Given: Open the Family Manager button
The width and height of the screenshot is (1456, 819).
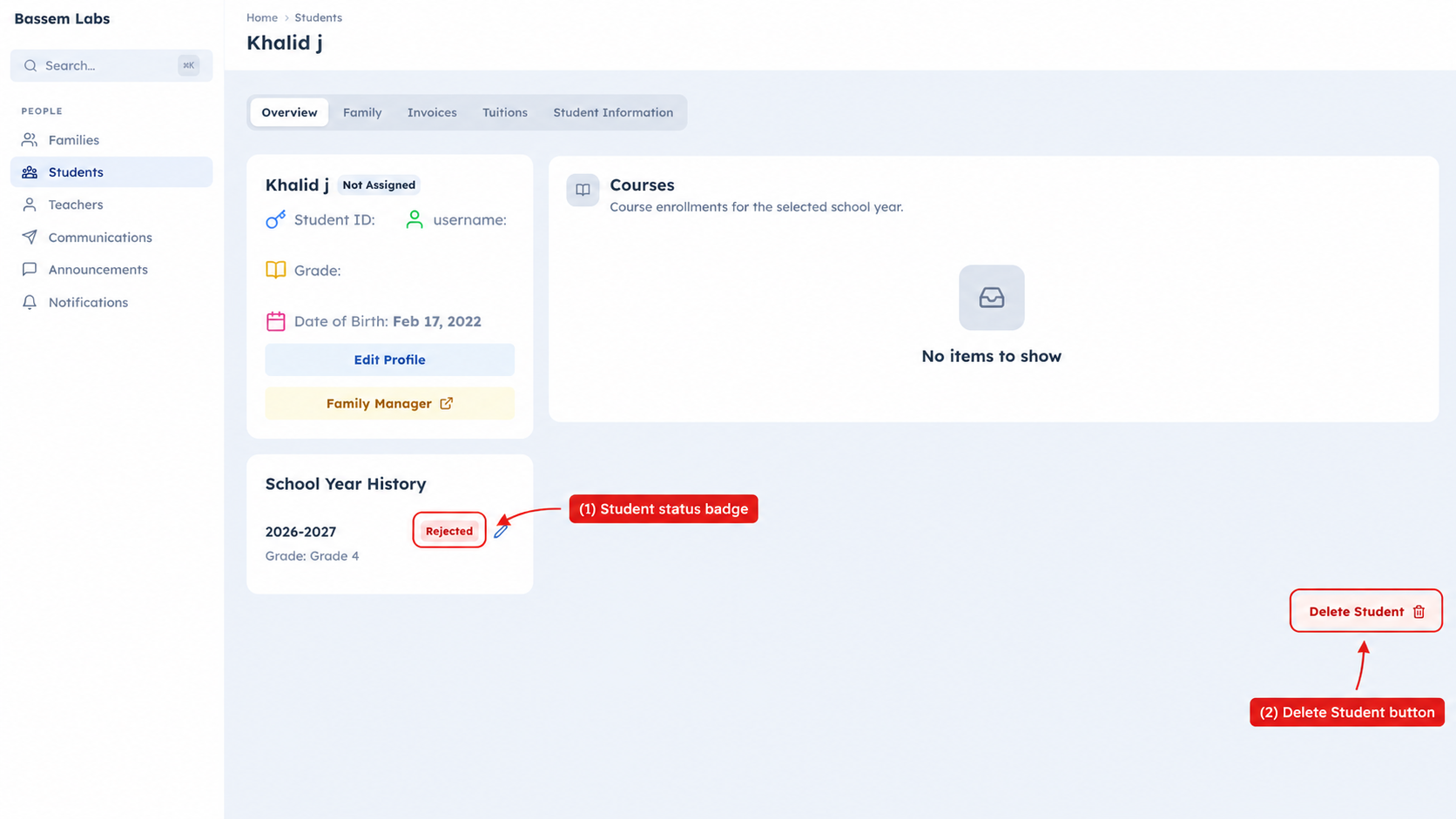Looking at the screenshot, I should tap(389, 403).
